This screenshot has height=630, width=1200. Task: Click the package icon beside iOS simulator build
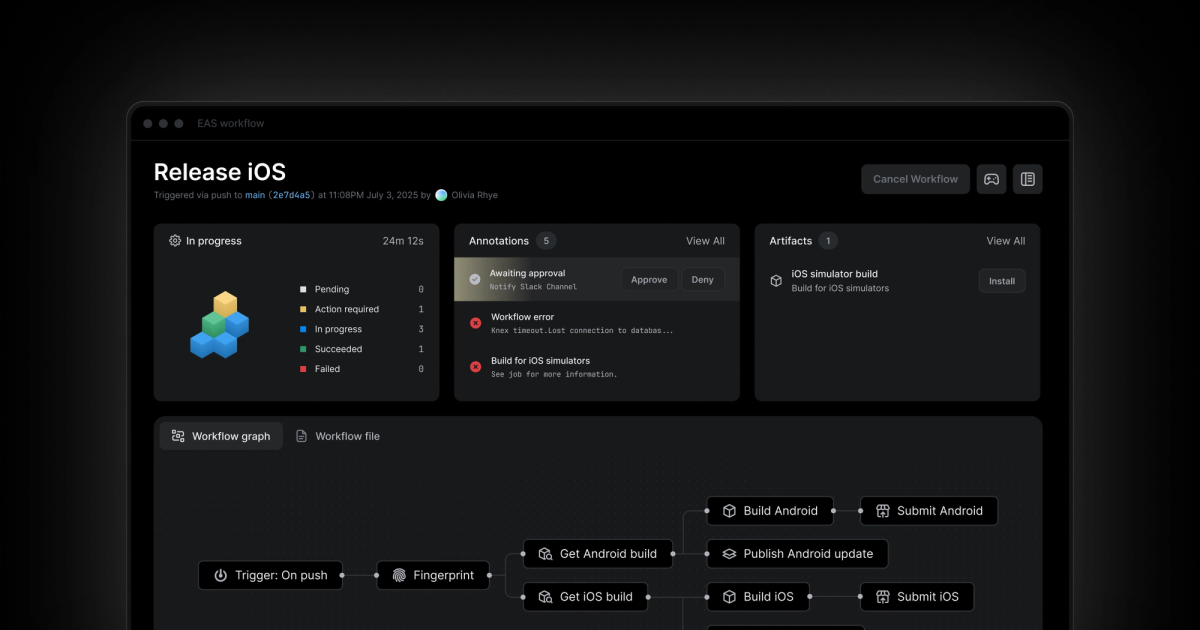pyautogui.click(x=776, y=280)
